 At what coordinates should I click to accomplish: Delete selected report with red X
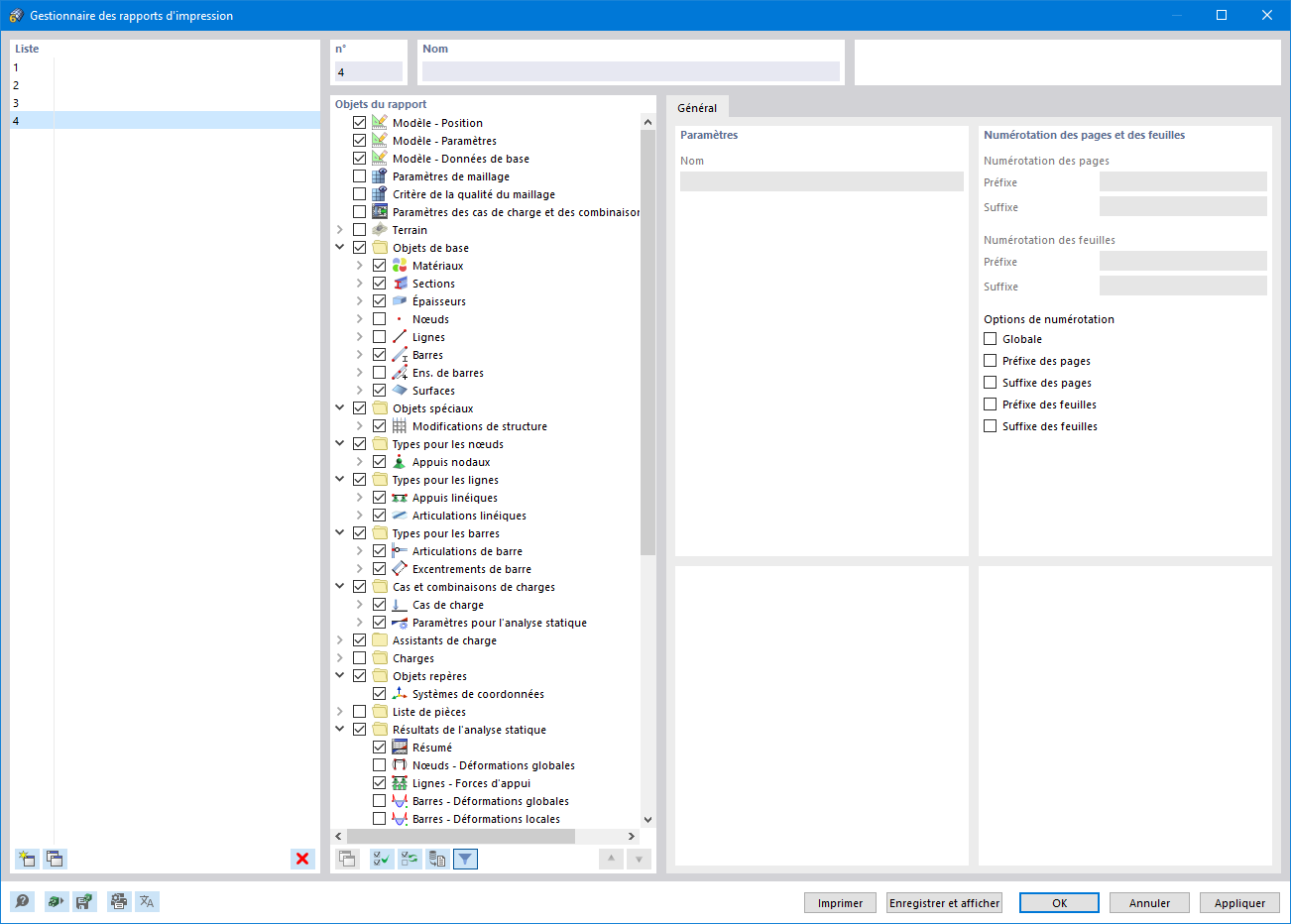302,859
